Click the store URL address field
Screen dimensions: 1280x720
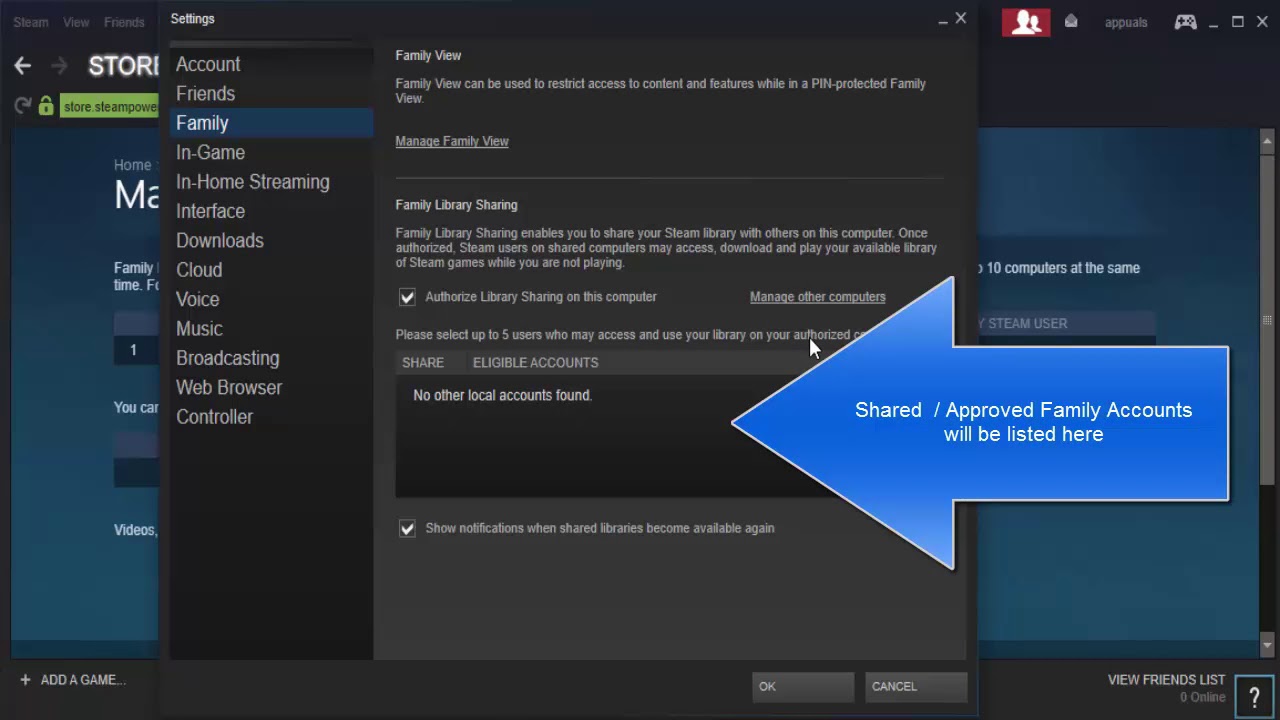(x=109, y=107)
